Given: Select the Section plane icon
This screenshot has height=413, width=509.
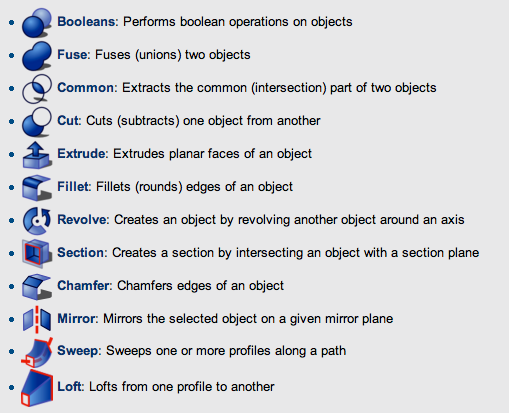Looking at the screenshot, I should [x=37, y=253].
